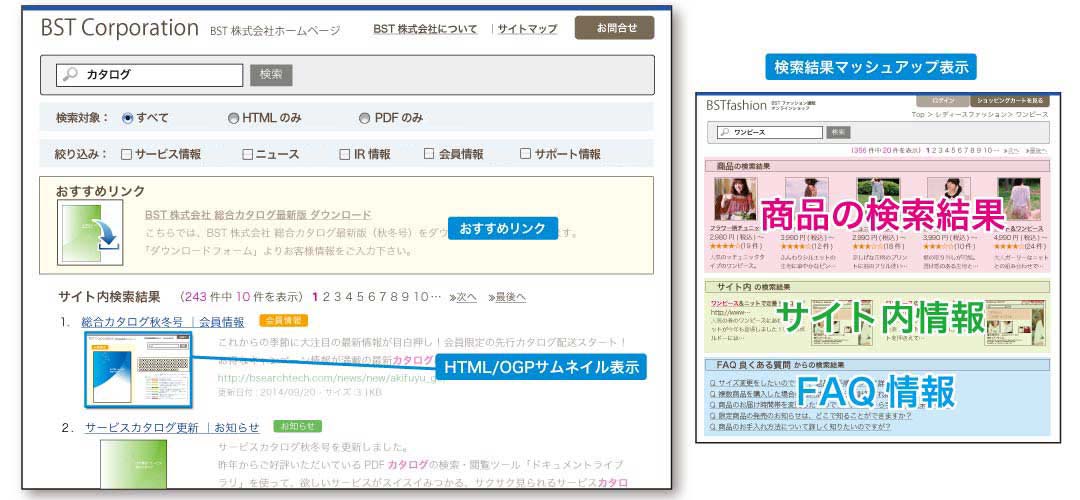
Task: Click the ログイン button in BSTfashion
Action: 942,101
